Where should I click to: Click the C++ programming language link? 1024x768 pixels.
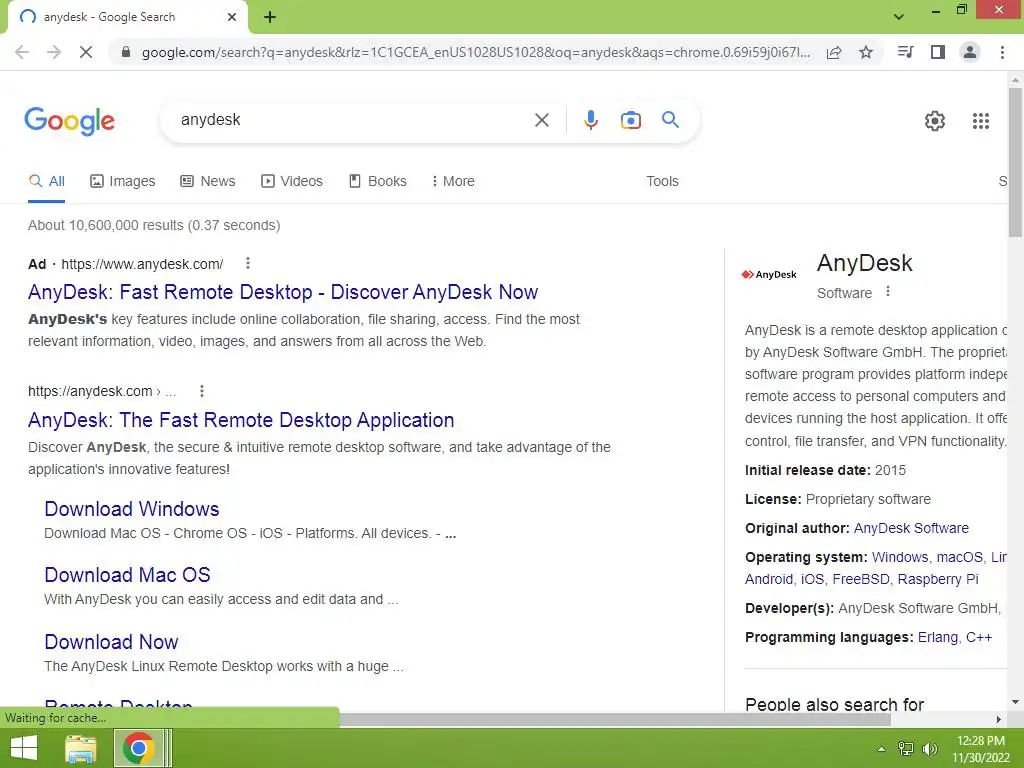(978, 637)
